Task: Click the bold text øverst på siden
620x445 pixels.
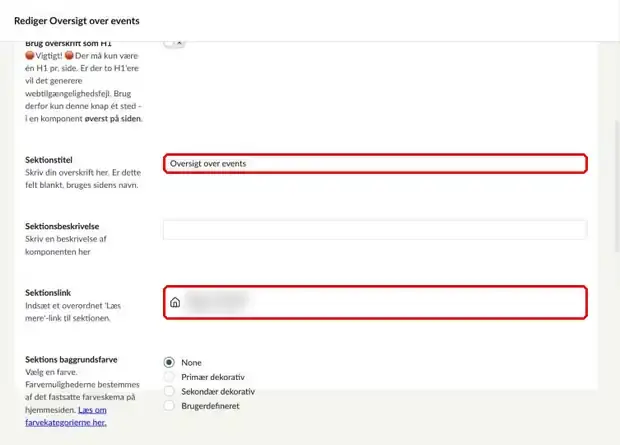Action: (x=113, y=119)
